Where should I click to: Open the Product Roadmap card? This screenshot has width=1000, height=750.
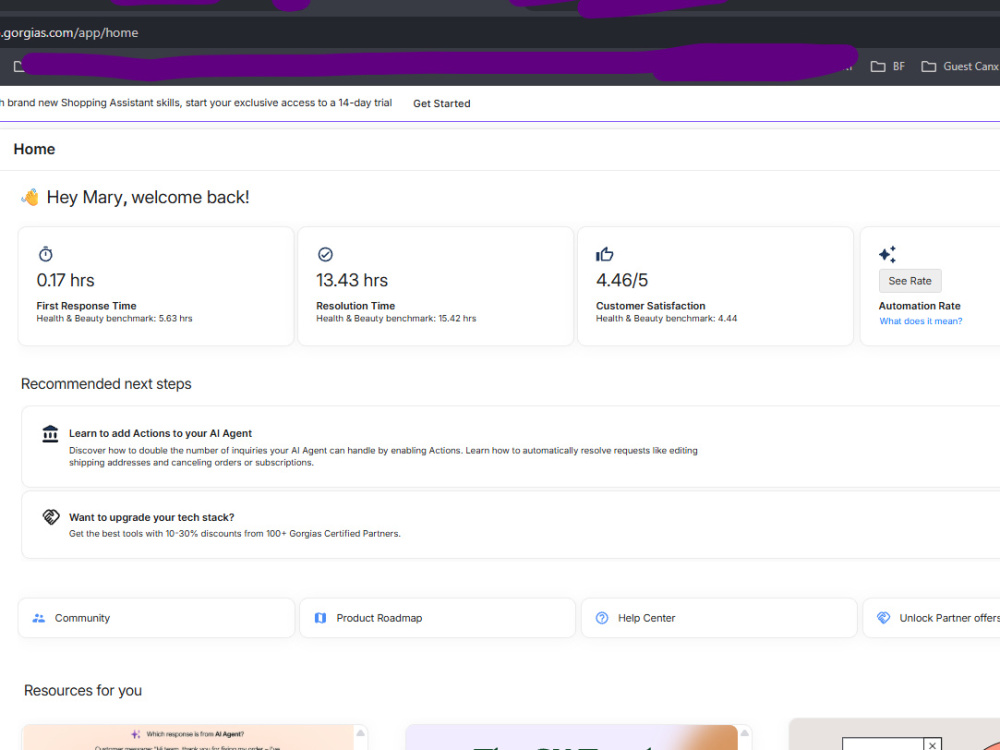pos(437,618)
